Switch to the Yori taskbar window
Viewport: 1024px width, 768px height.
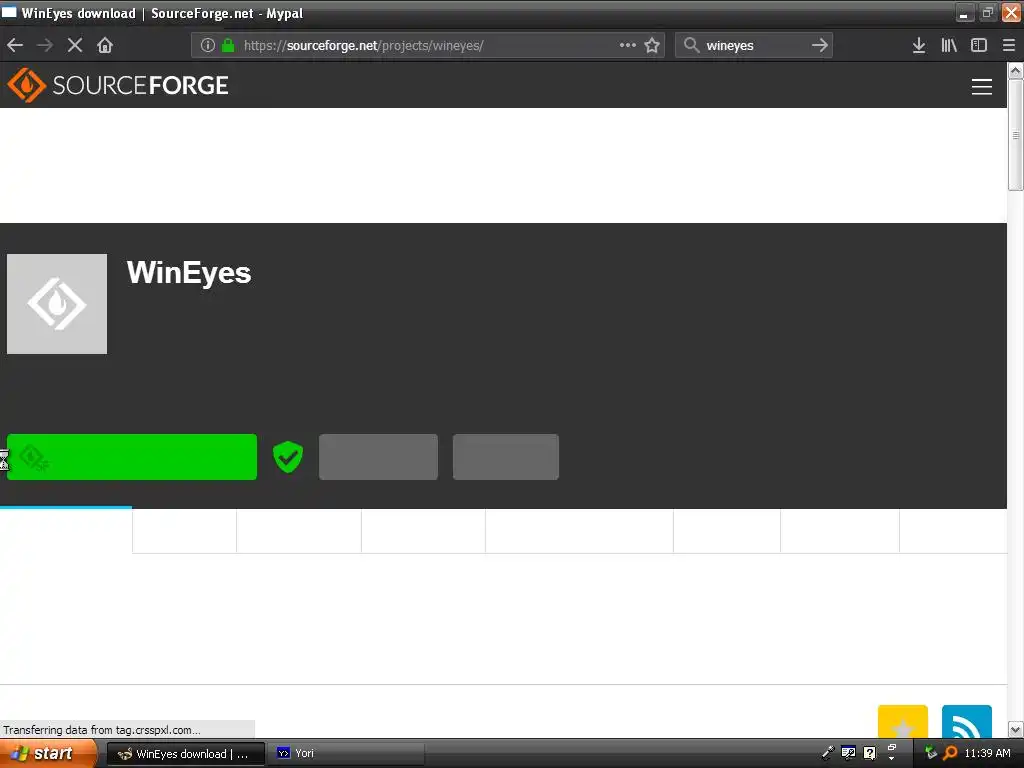[x=346, y=754]
